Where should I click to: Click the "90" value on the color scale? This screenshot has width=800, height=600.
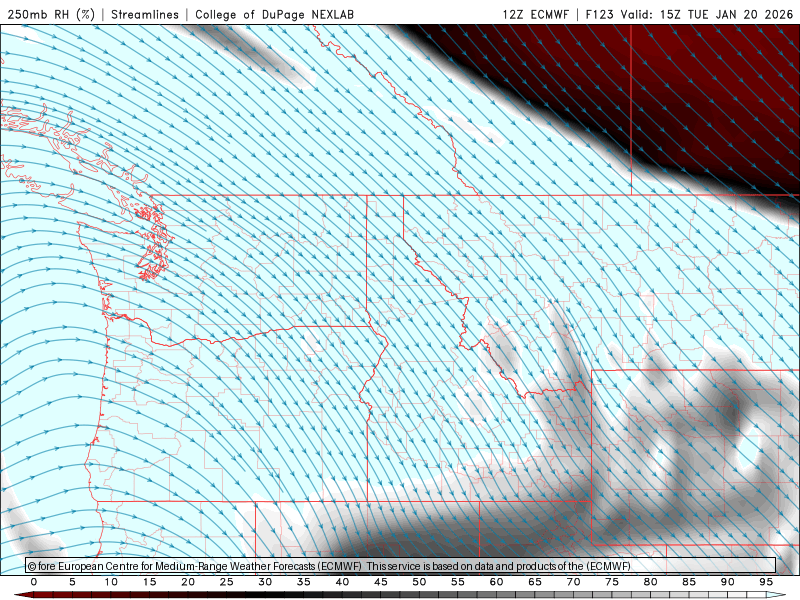[x=728, y=582]
